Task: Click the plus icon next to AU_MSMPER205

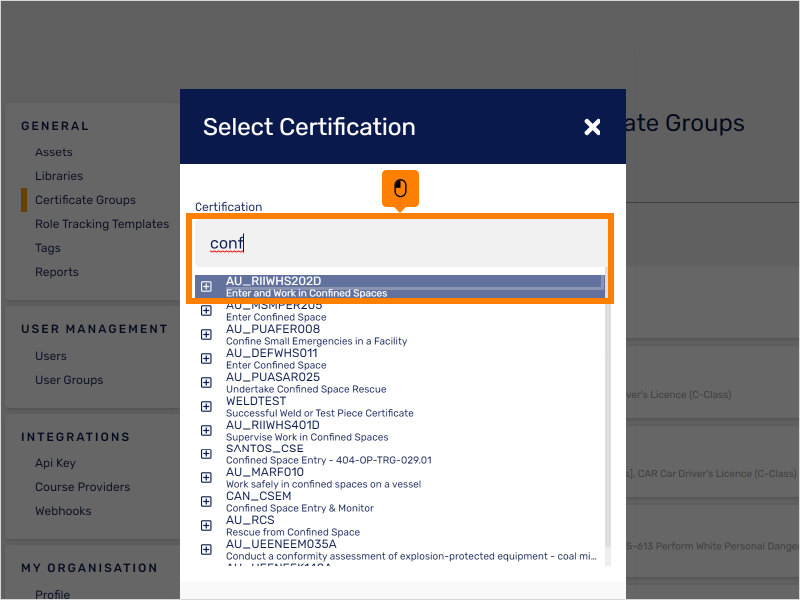Action: coord(206,310)
